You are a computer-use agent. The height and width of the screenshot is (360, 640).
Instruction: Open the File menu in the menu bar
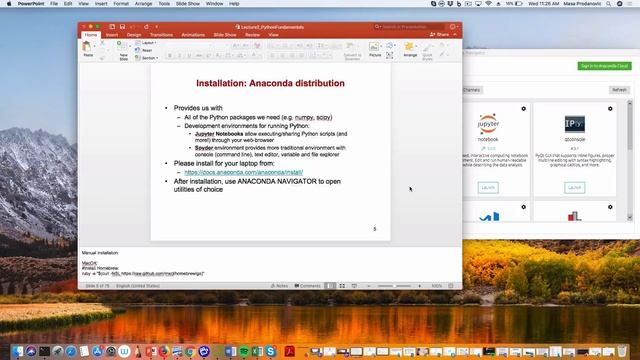click(x=54, y=4)
